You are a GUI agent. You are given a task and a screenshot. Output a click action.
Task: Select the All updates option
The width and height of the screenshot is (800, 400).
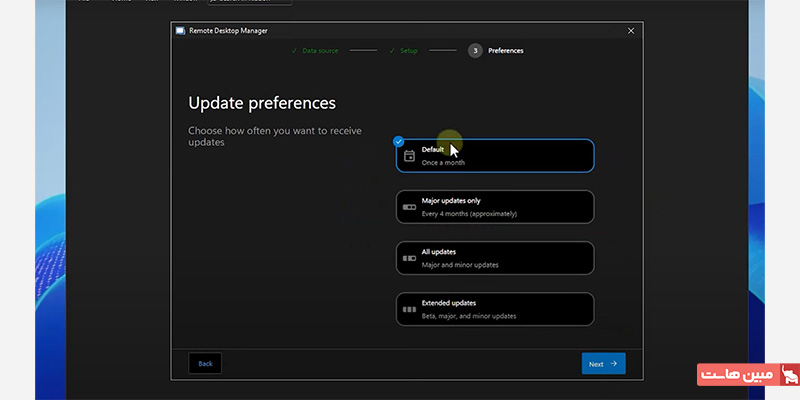tap(495, 258)
